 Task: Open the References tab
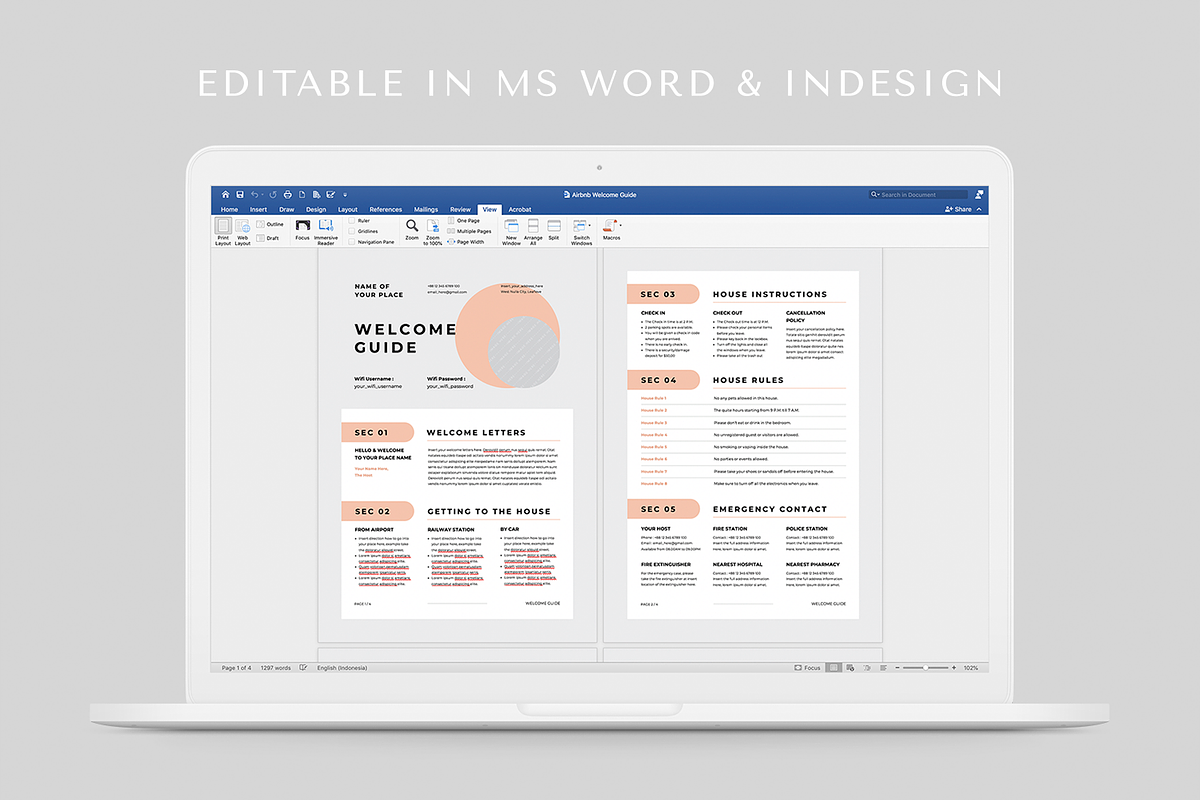[386, 210]
